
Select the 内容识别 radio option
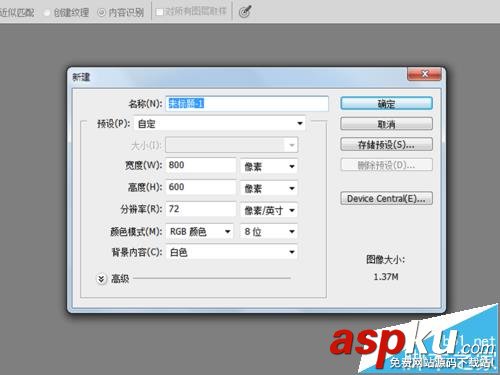[120, 13]
